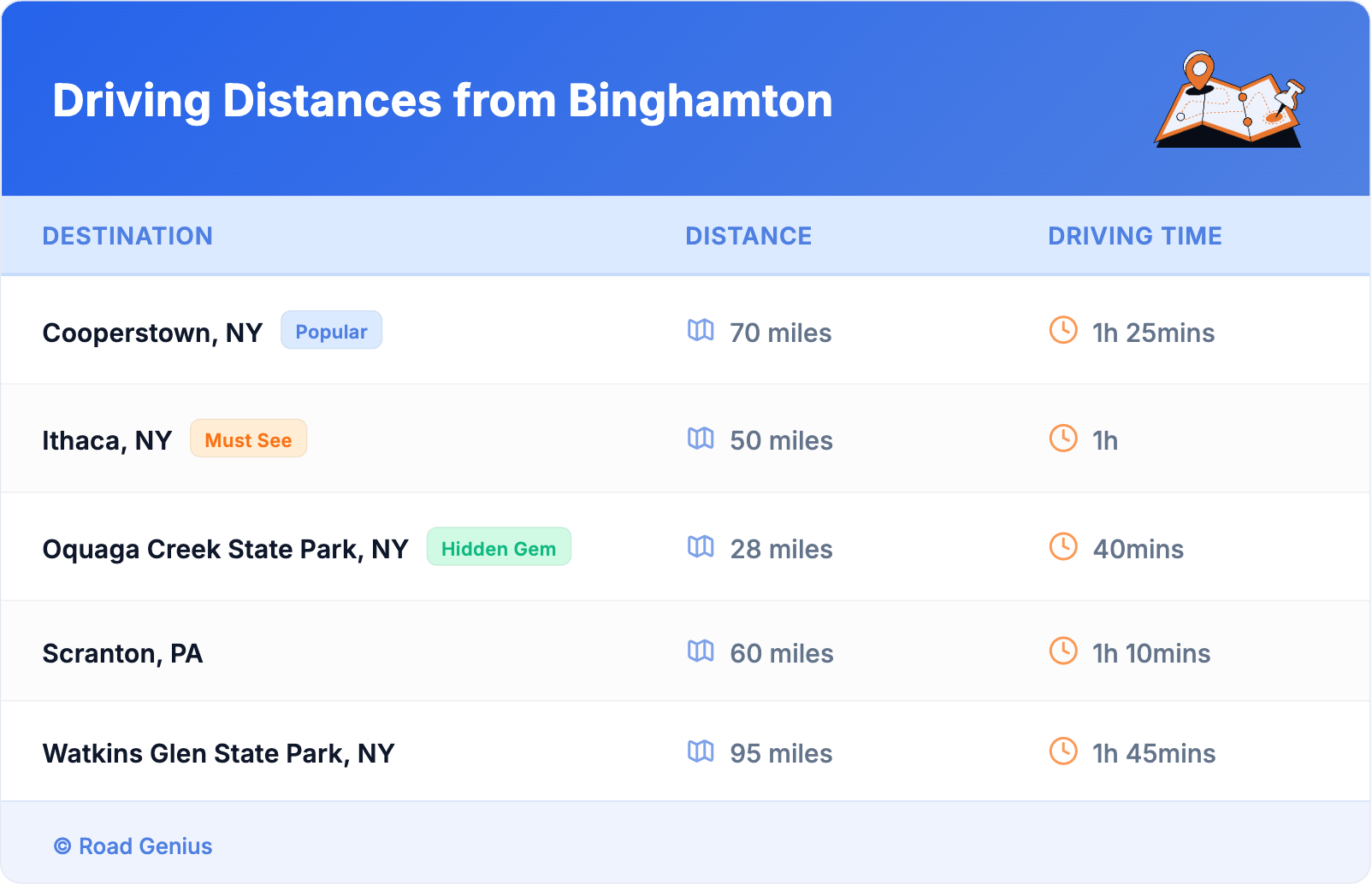Click the map illustration in the header

pyautogui.click(x=1229, y=100)
